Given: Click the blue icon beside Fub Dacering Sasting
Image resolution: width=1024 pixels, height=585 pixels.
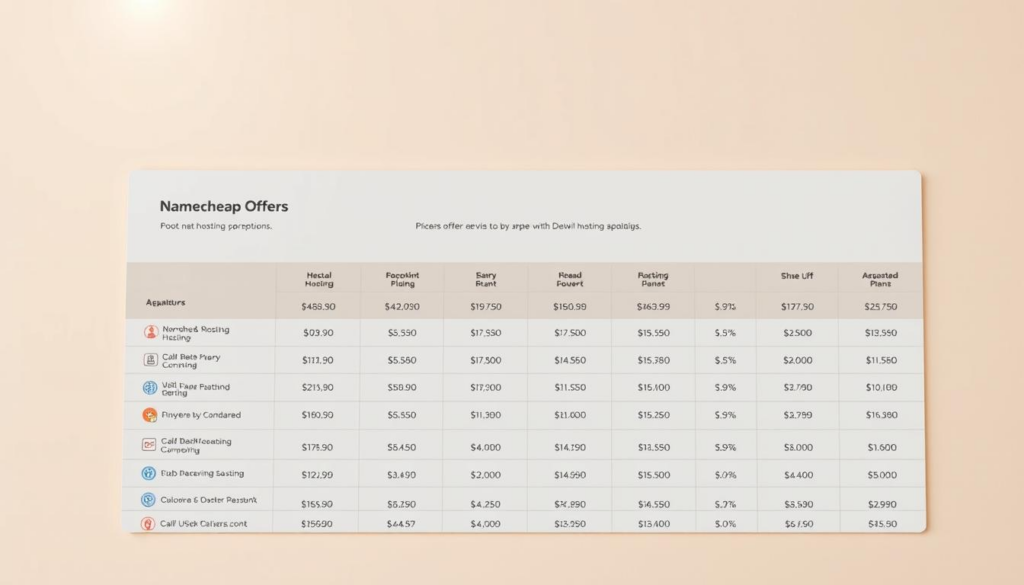Looking at the screenshot, I should (x=149, y=473).
